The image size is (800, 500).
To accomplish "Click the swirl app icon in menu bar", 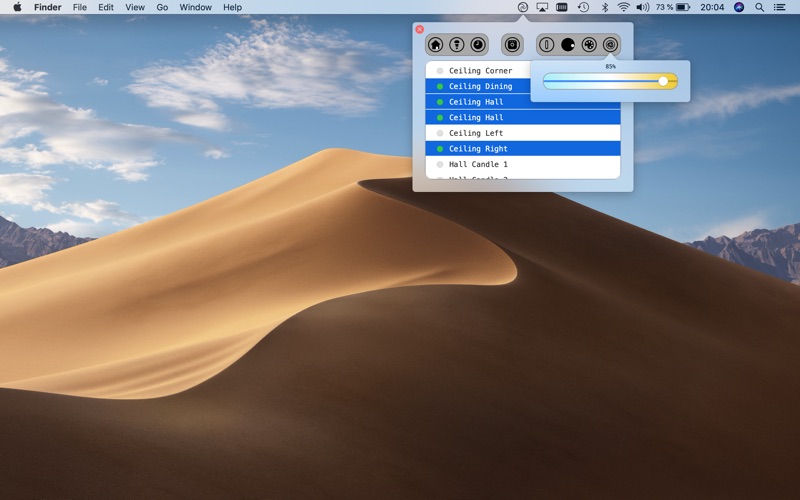I will coord(522,7).
